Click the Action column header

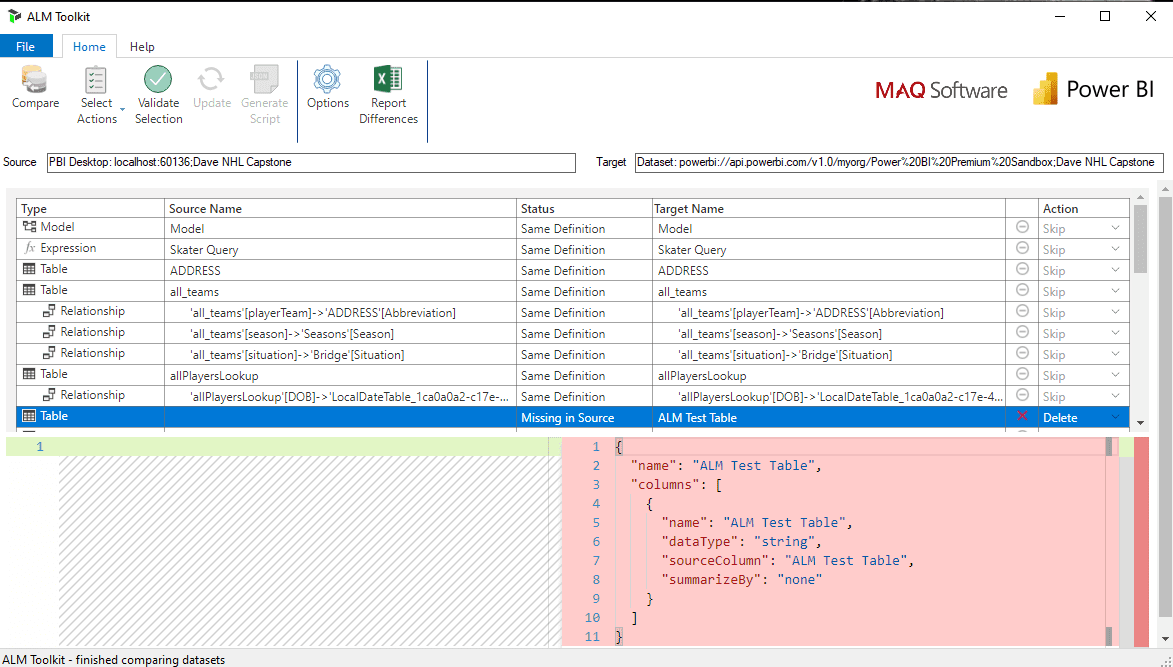[1083, 209]
